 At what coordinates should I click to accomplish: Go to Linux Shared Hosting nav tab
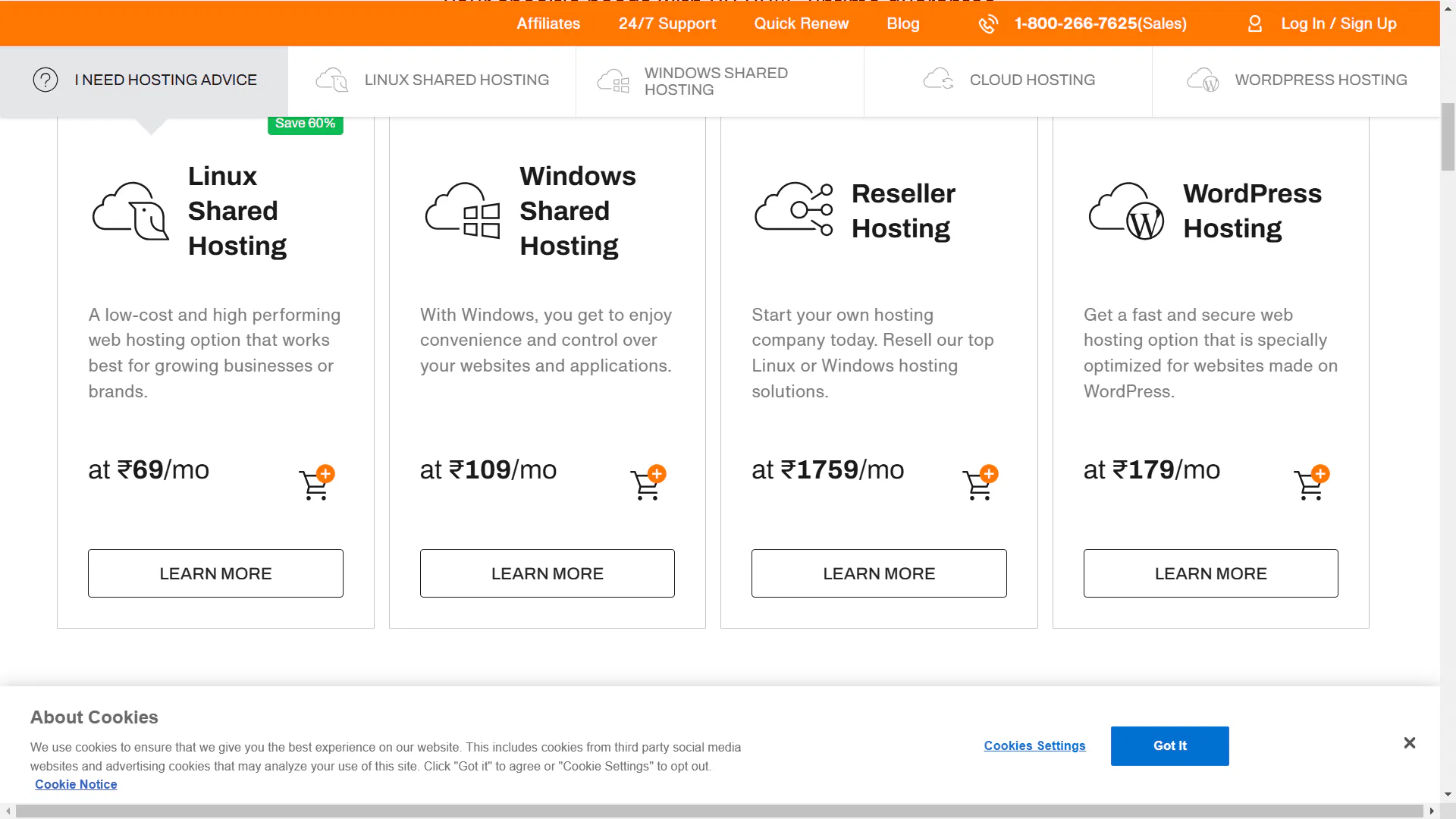[432, 80]
